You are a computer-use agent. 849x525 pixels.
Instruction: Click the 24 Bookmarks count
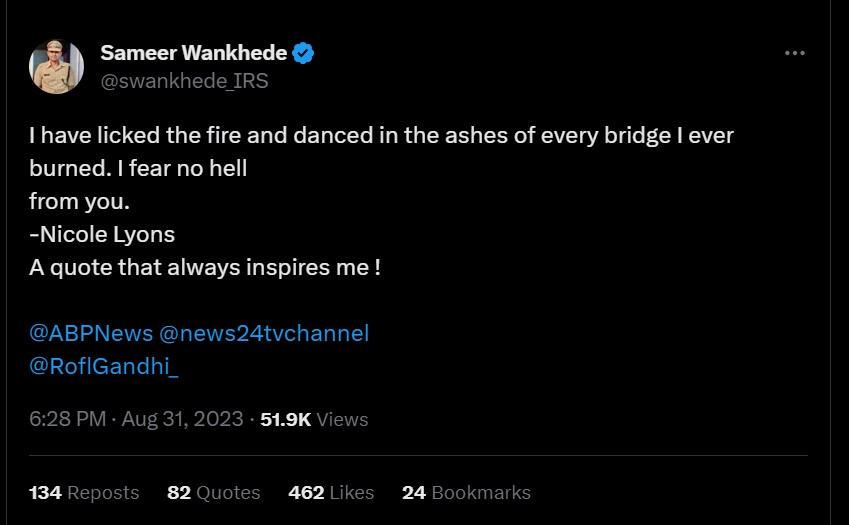coord(466,492)
